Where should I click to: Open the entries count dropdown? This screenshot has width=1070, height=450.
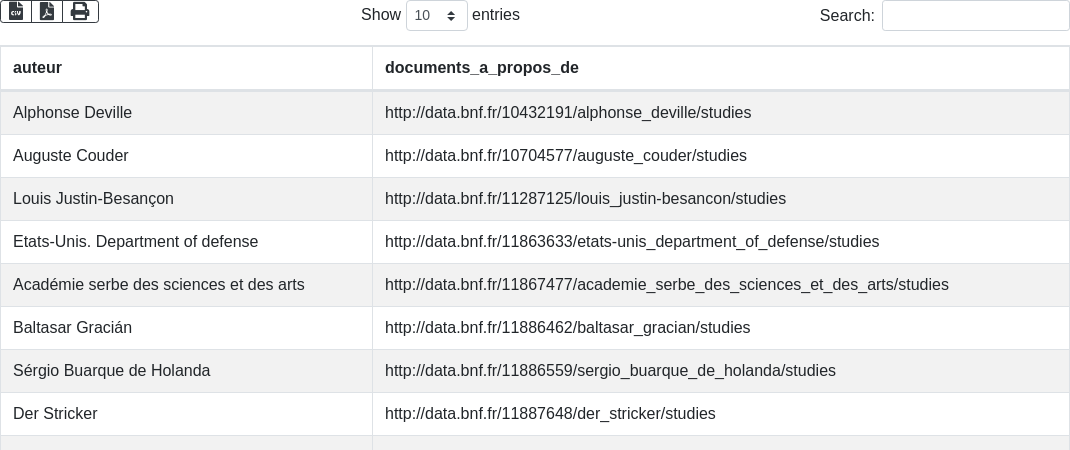[x=437, y=15]
